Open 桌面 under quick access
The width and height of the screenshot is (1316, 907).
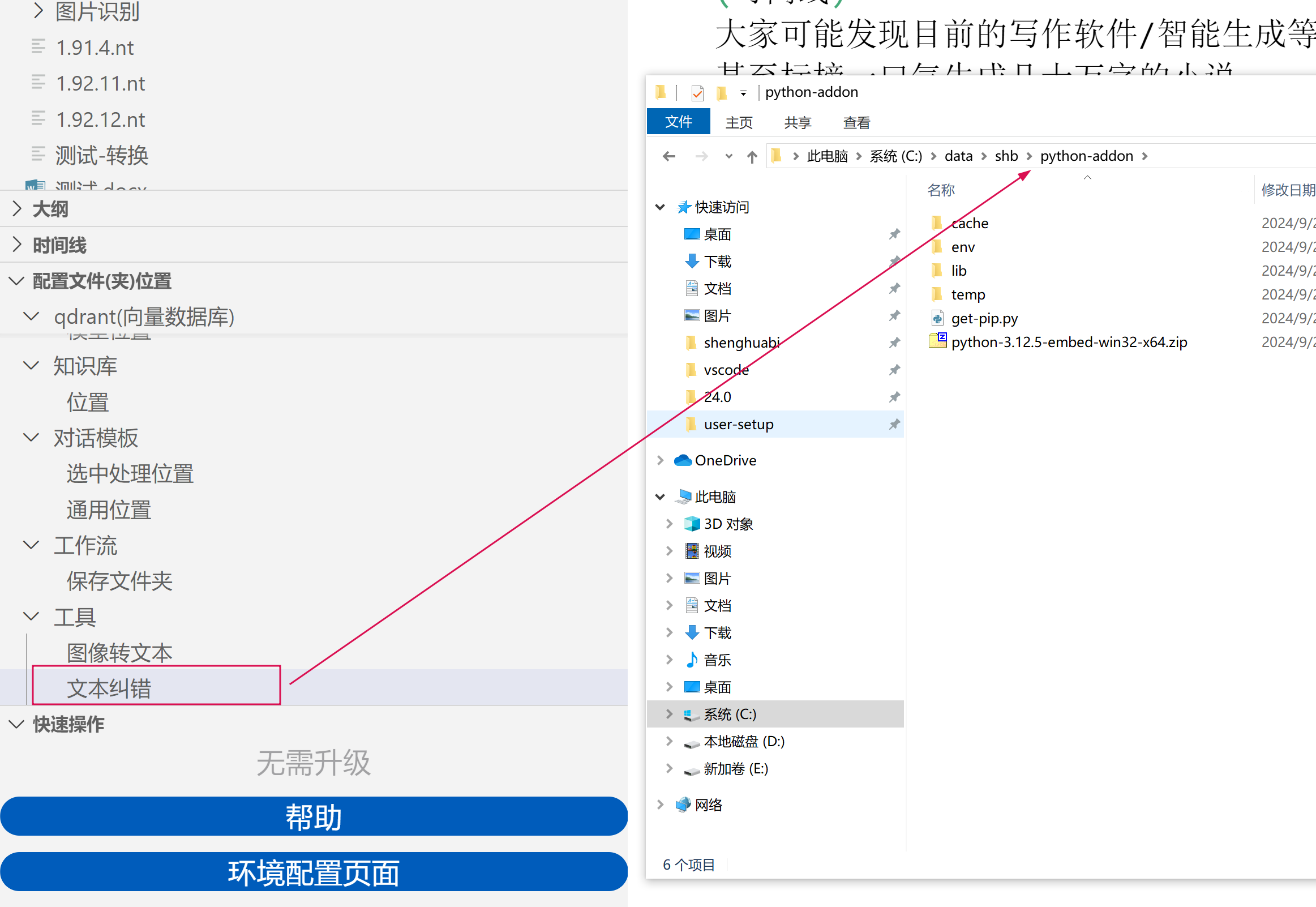click(717, 234)
